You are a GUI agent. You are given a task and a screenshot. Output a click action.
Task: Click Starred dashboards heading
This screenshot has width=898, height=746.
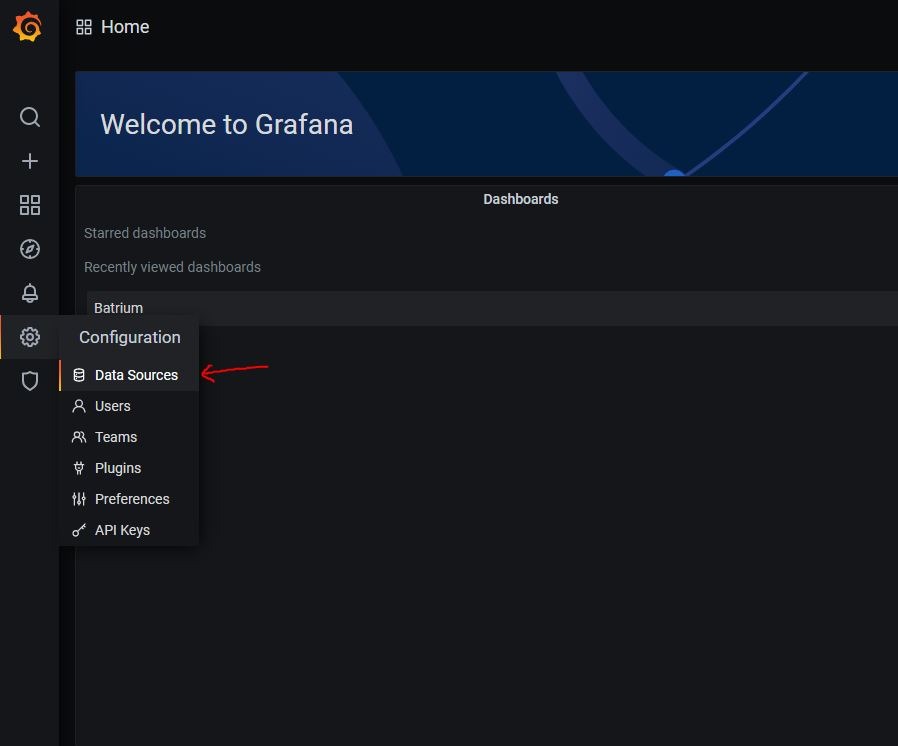145,233
